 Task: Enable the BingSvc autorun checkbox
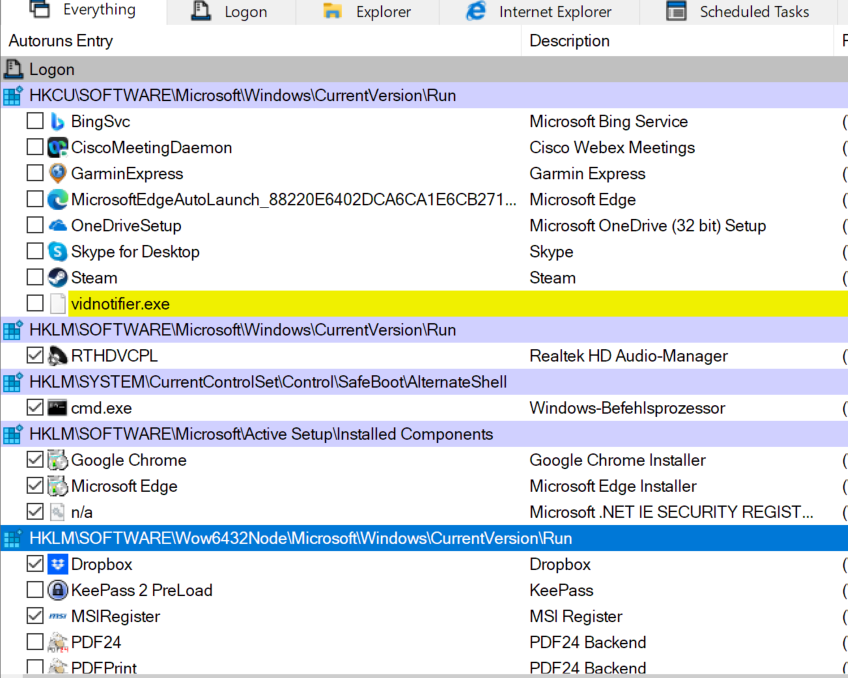[x=35, y=121]
